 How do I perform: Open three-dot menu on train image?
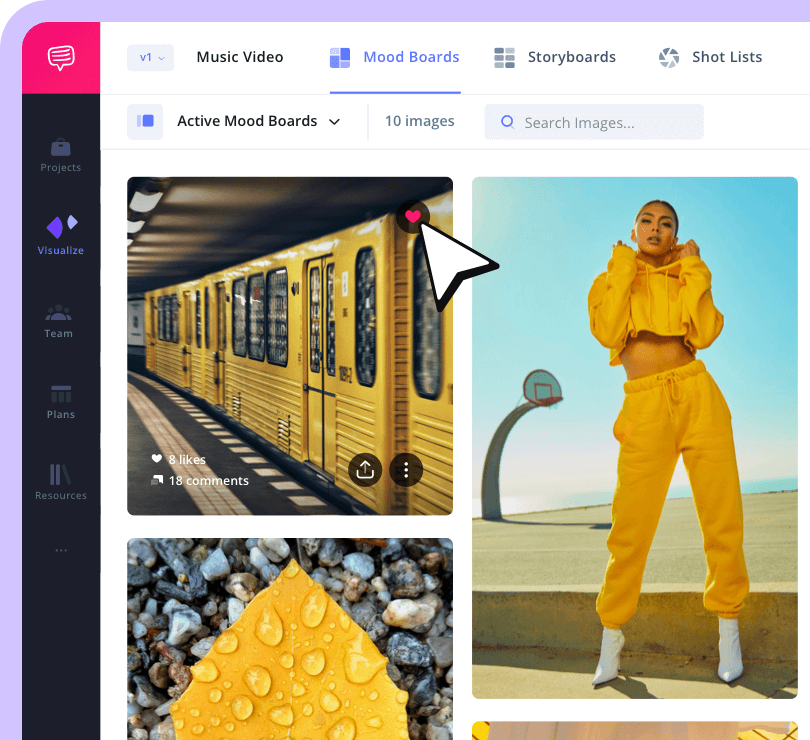pos(405,470)
